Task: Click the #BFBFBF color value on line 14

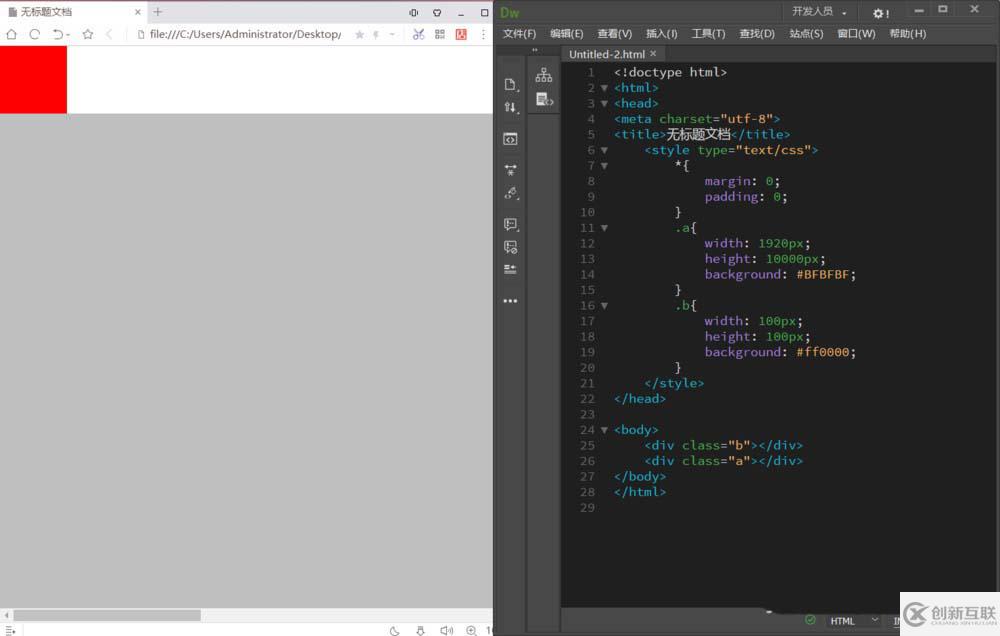Action: [x=823, y=274]
